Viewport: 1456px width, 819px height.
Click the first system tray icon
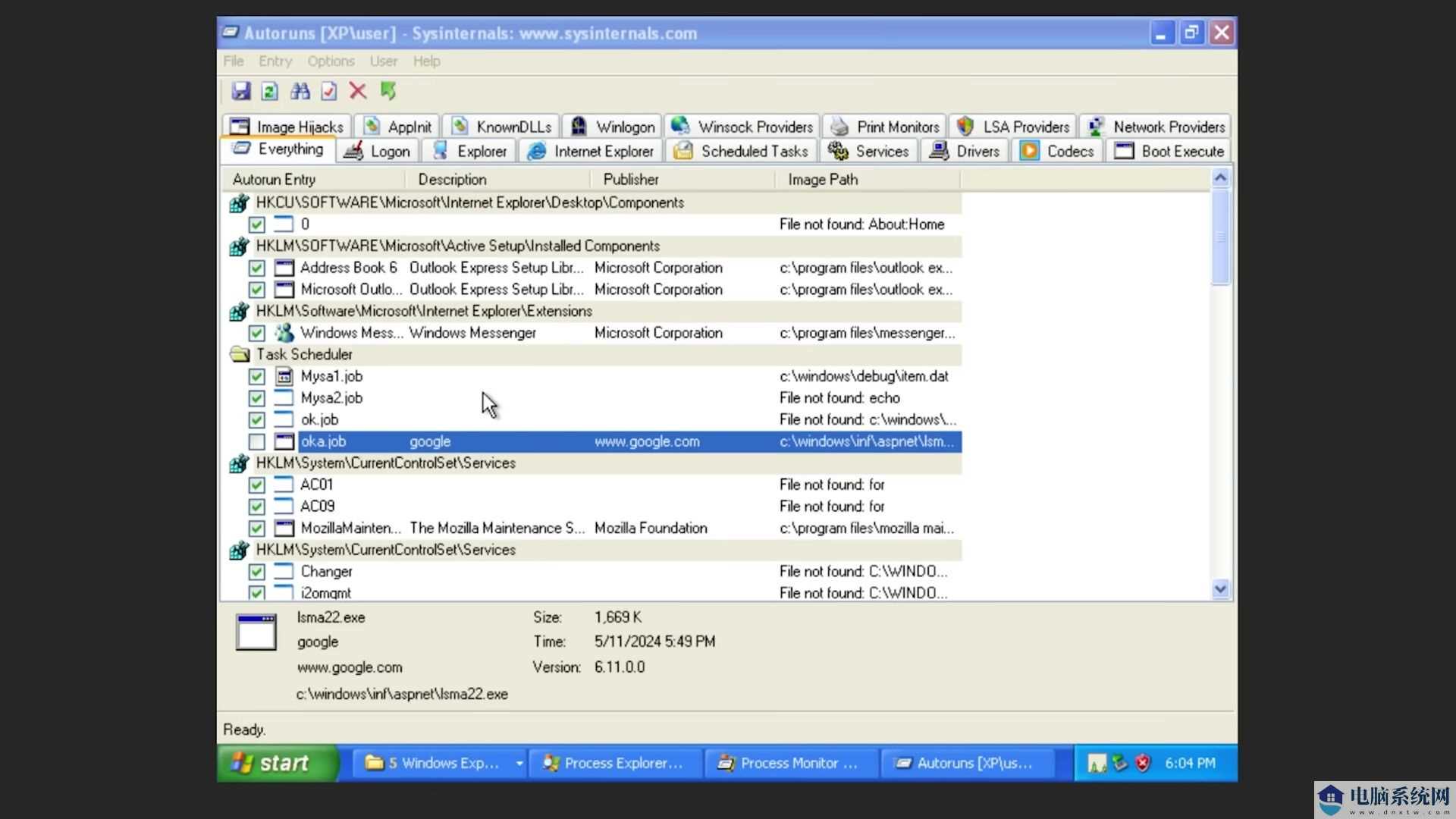(1097, 763)
